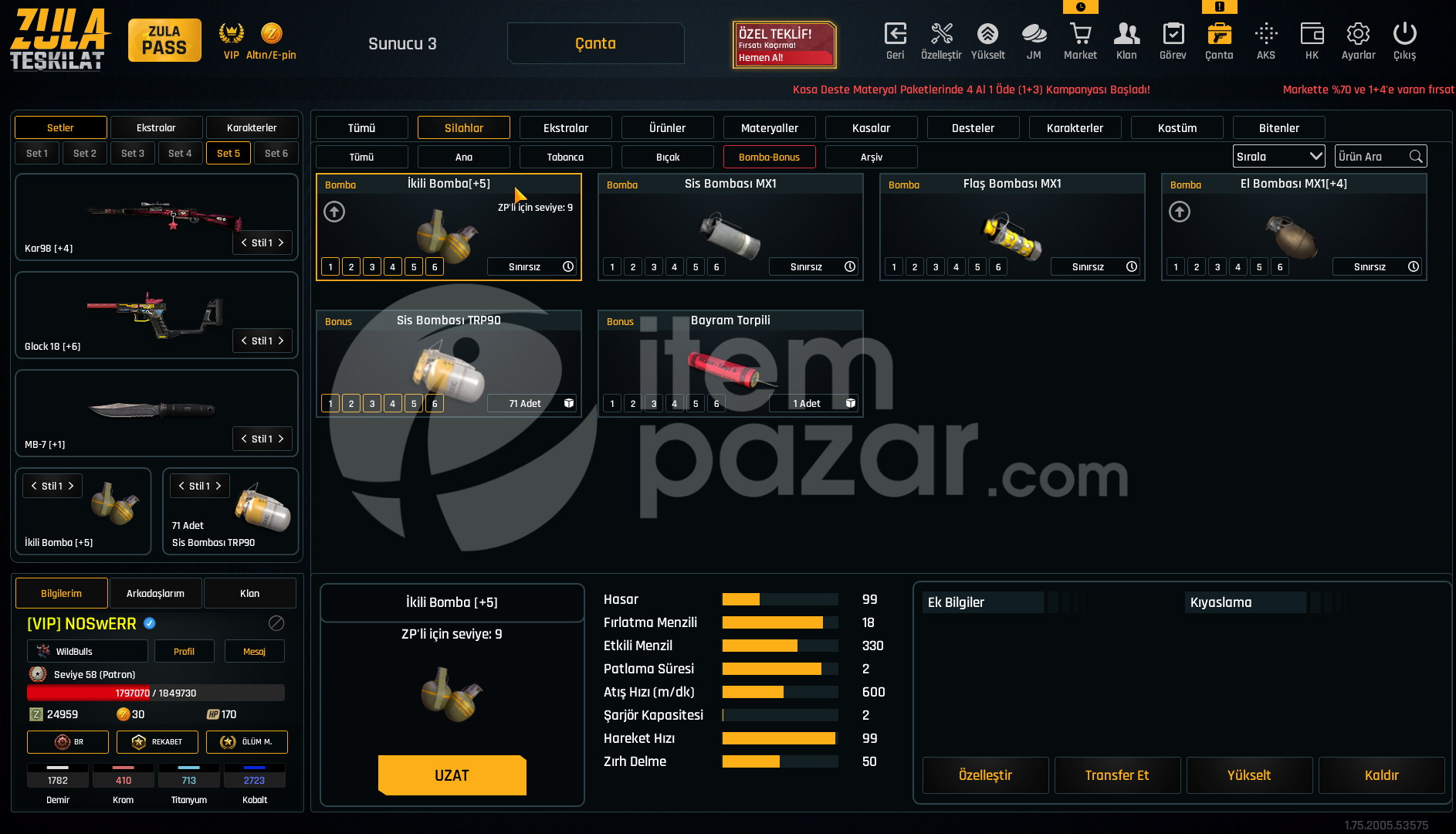Click search magnifier in Ürün Ara field
This screenshot has width=1456, height=834.
click(x=1415, y=156)
